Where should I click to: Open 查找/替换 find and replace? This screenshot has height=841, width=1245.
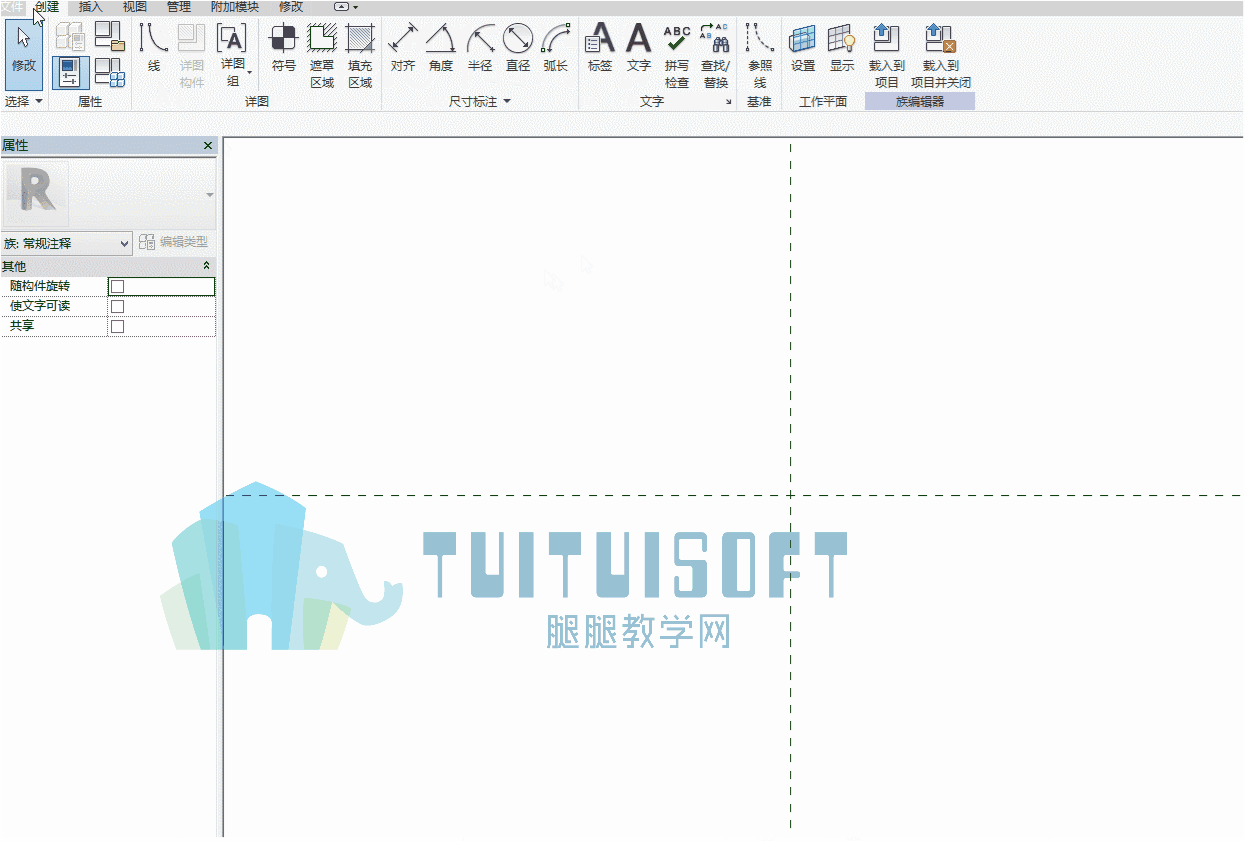point(715,56)
